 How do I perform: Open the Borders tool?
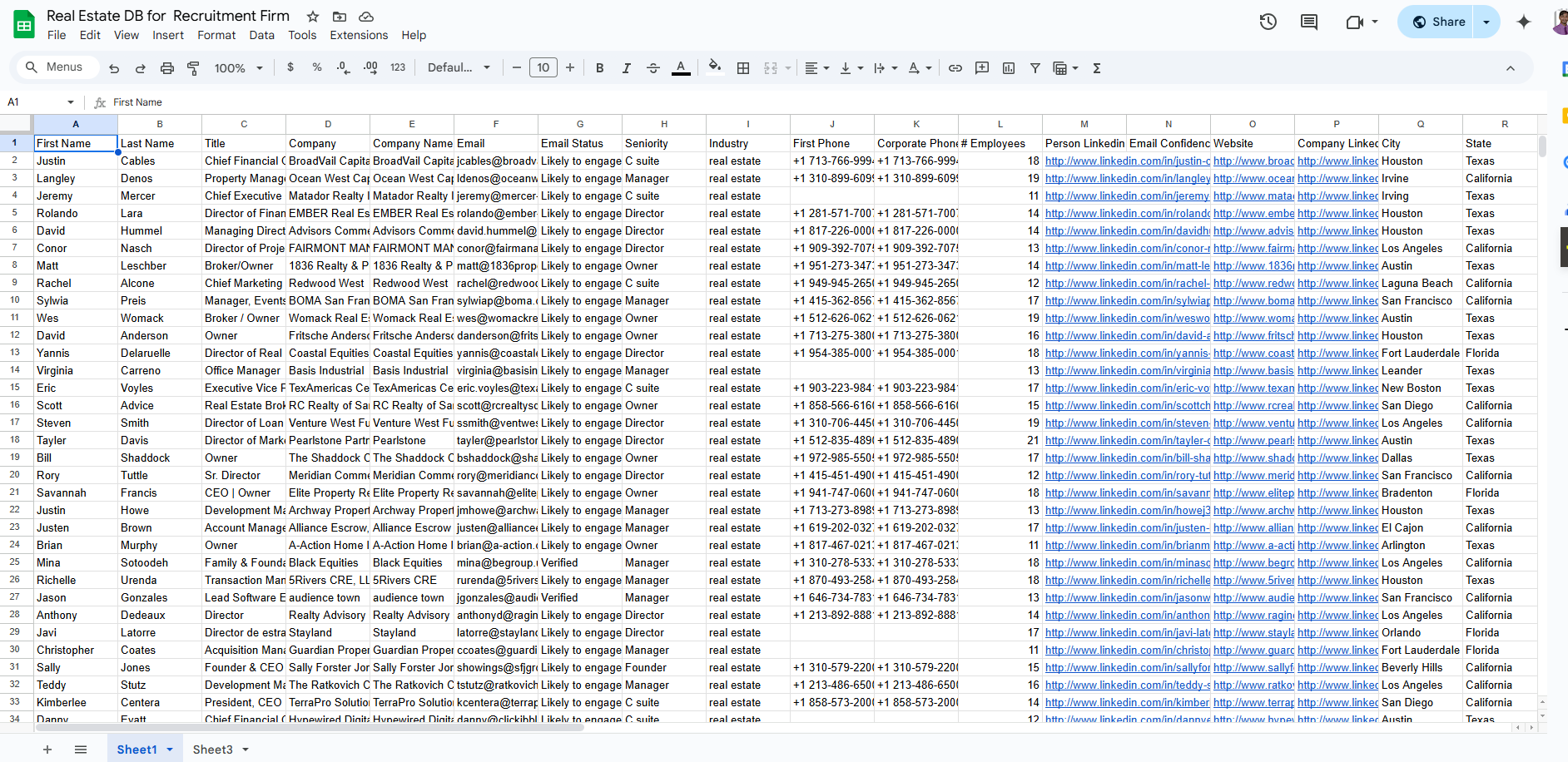(x=743, y=68)
